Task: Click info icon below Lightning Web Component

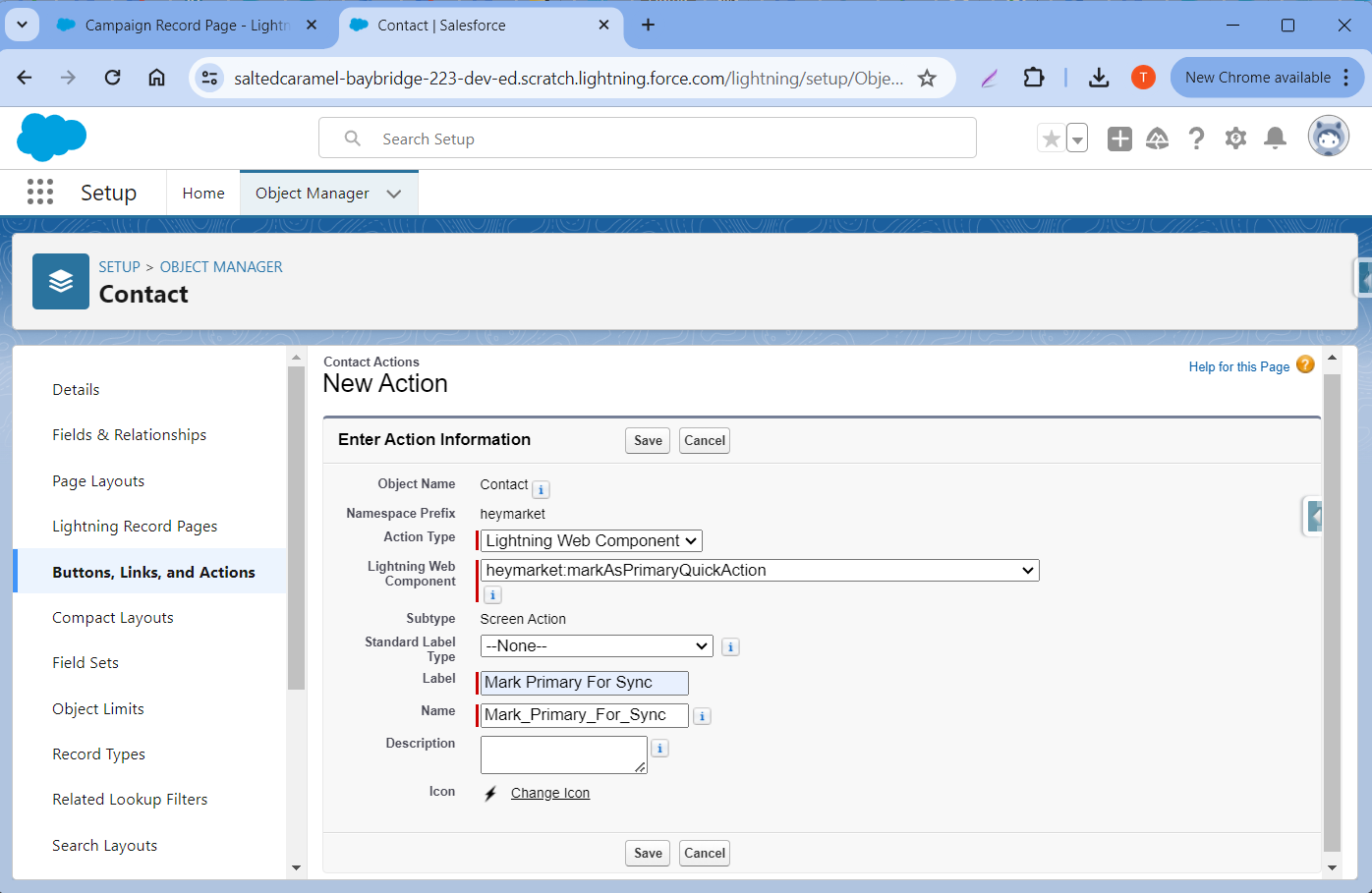Action: 493,594
